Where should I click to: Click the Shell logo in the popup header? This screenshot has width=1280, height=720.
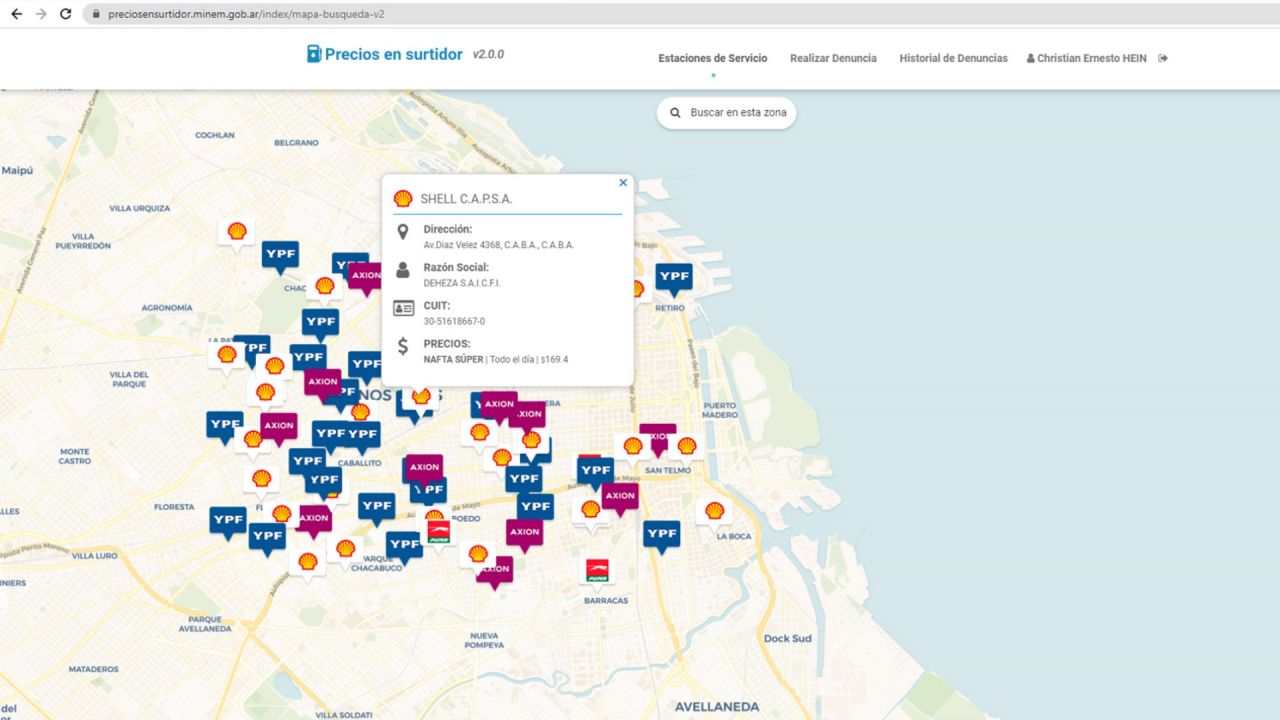coord(403,198)
